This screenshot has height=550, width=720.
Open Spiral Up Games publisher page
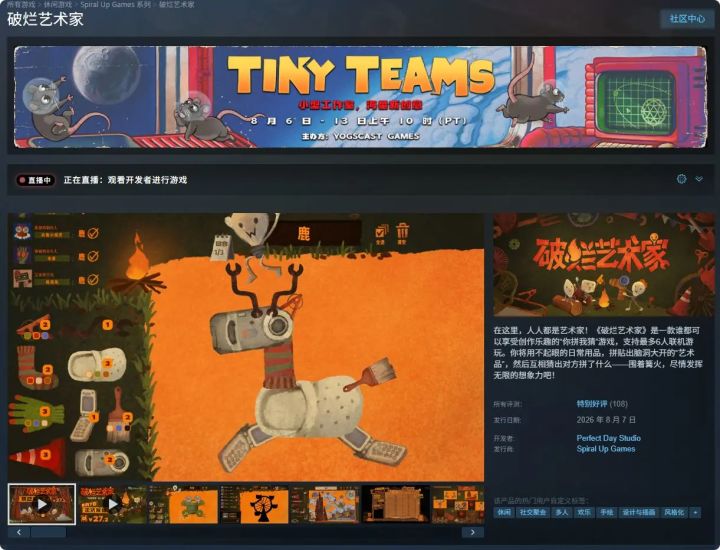(606, 449)
